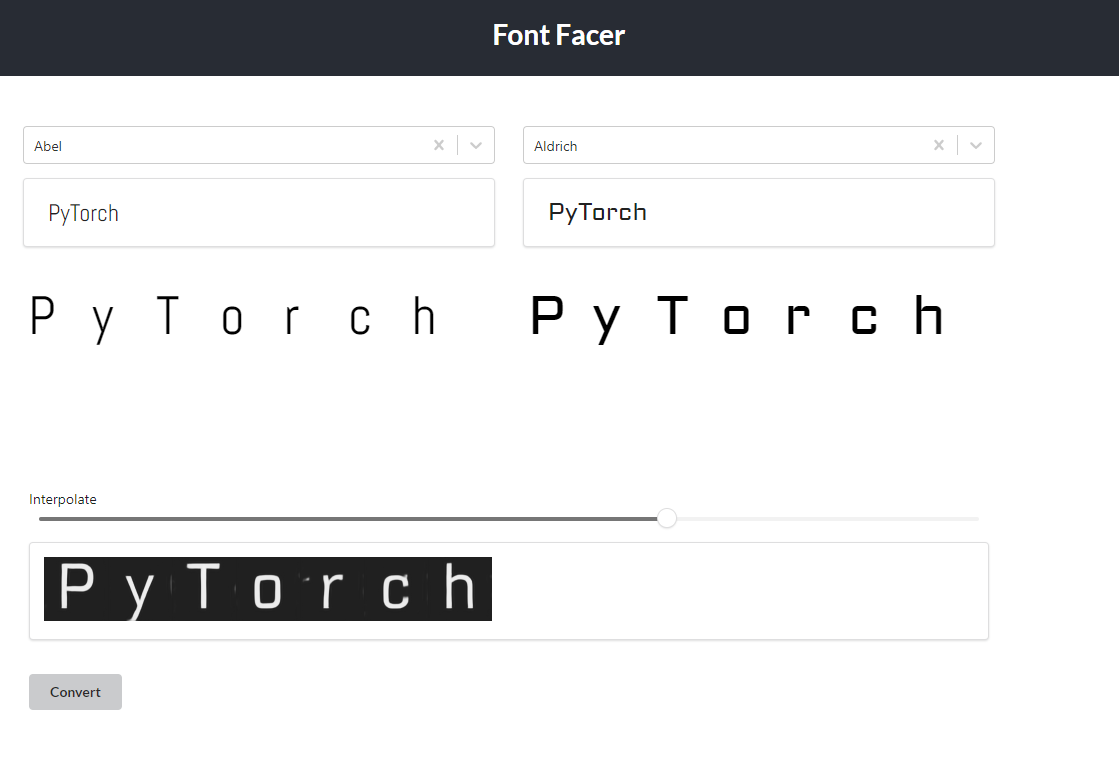Viewport: 1119px width, 783px height.
Task: Open the Abel font combo box
Action: click(x=258, y=146)
